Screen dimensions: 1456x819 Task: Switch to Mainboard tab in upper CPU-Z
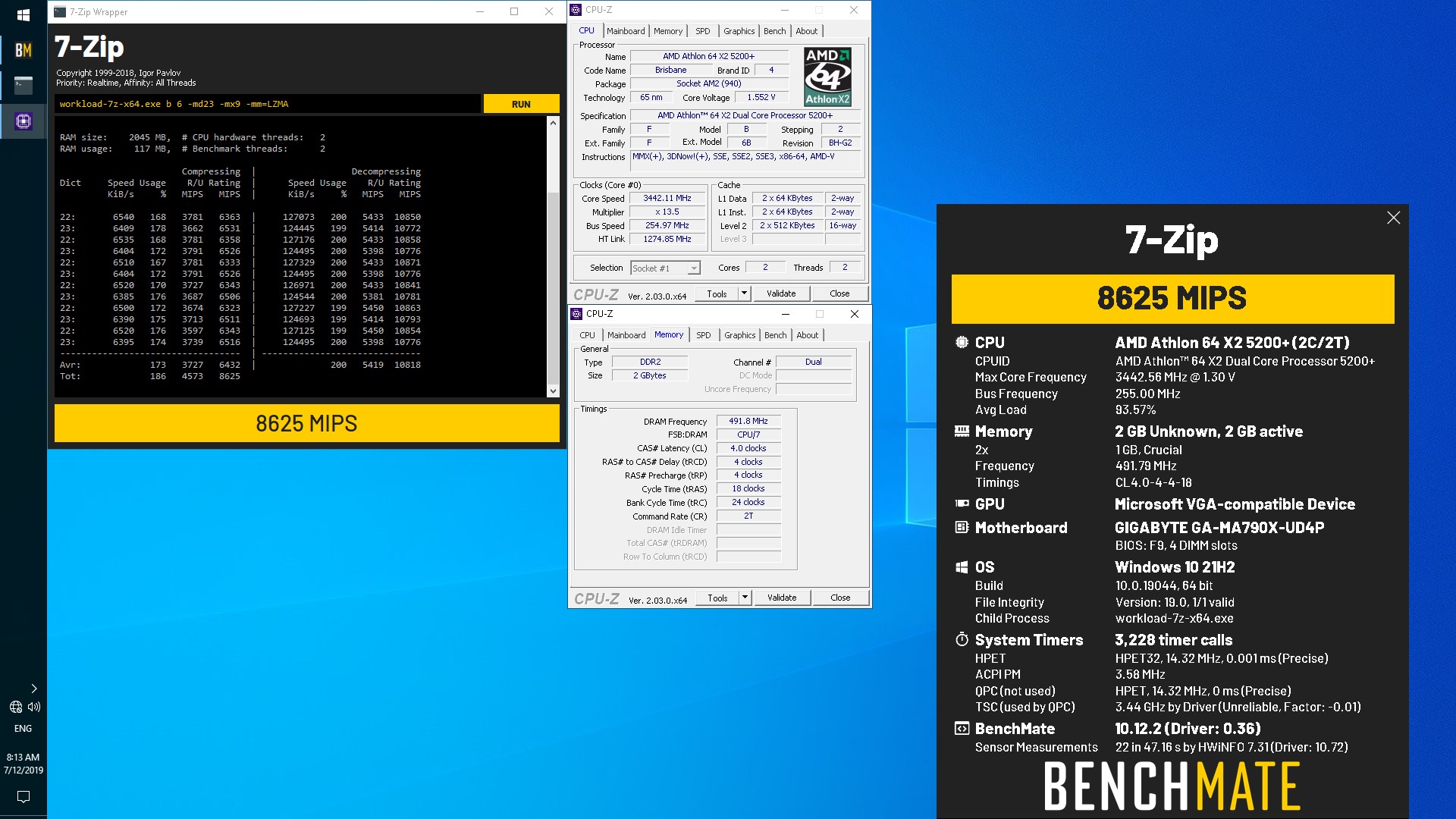[x=626, y=31]
